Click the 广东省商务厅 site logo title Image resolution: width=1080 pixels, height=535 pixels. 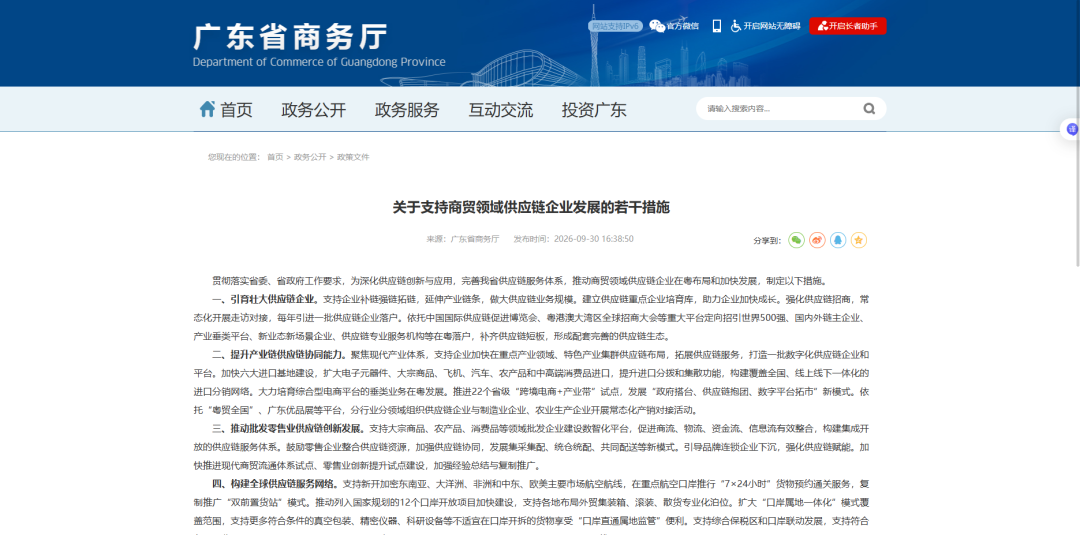[290, 37]
